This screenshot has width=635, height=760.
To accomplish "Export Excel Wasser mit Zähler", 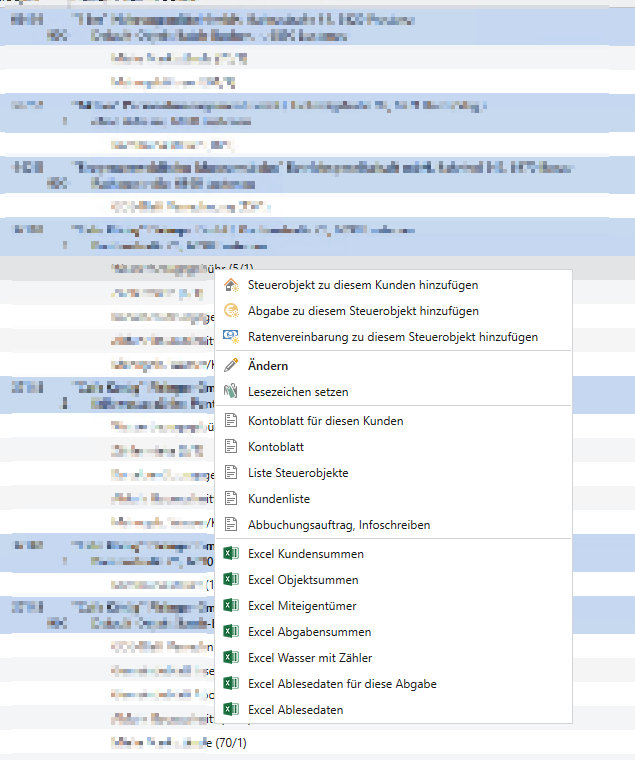I will point(316,657).
